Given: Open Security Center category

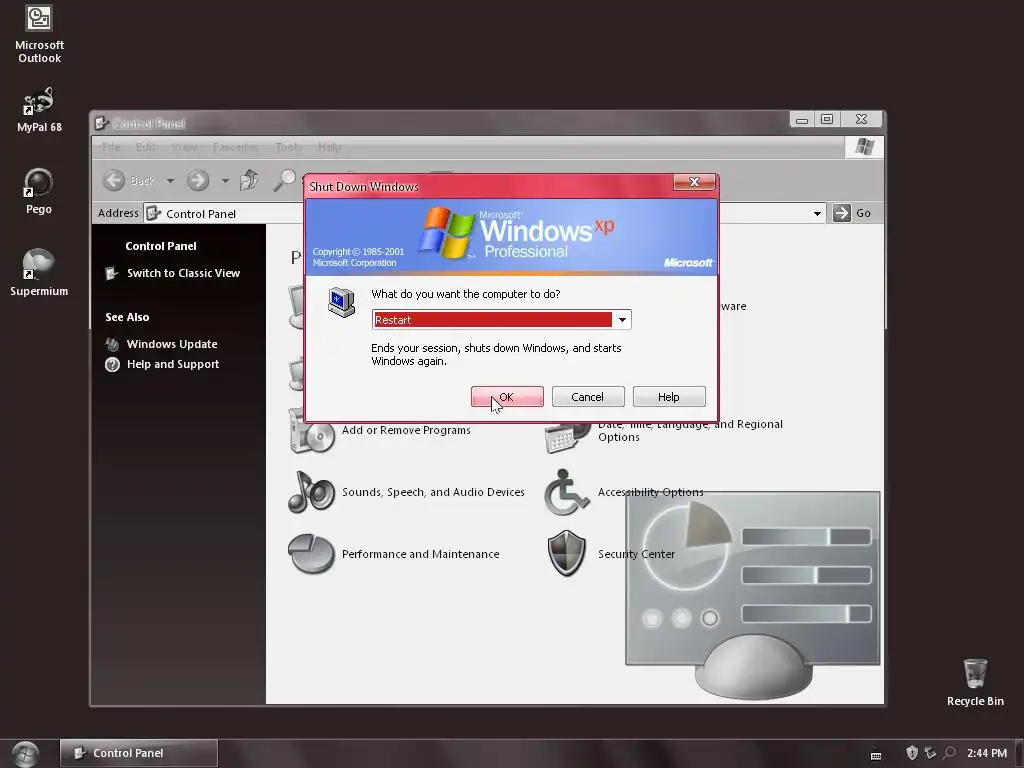Looking at the screenshot, I should click(636, 554).
